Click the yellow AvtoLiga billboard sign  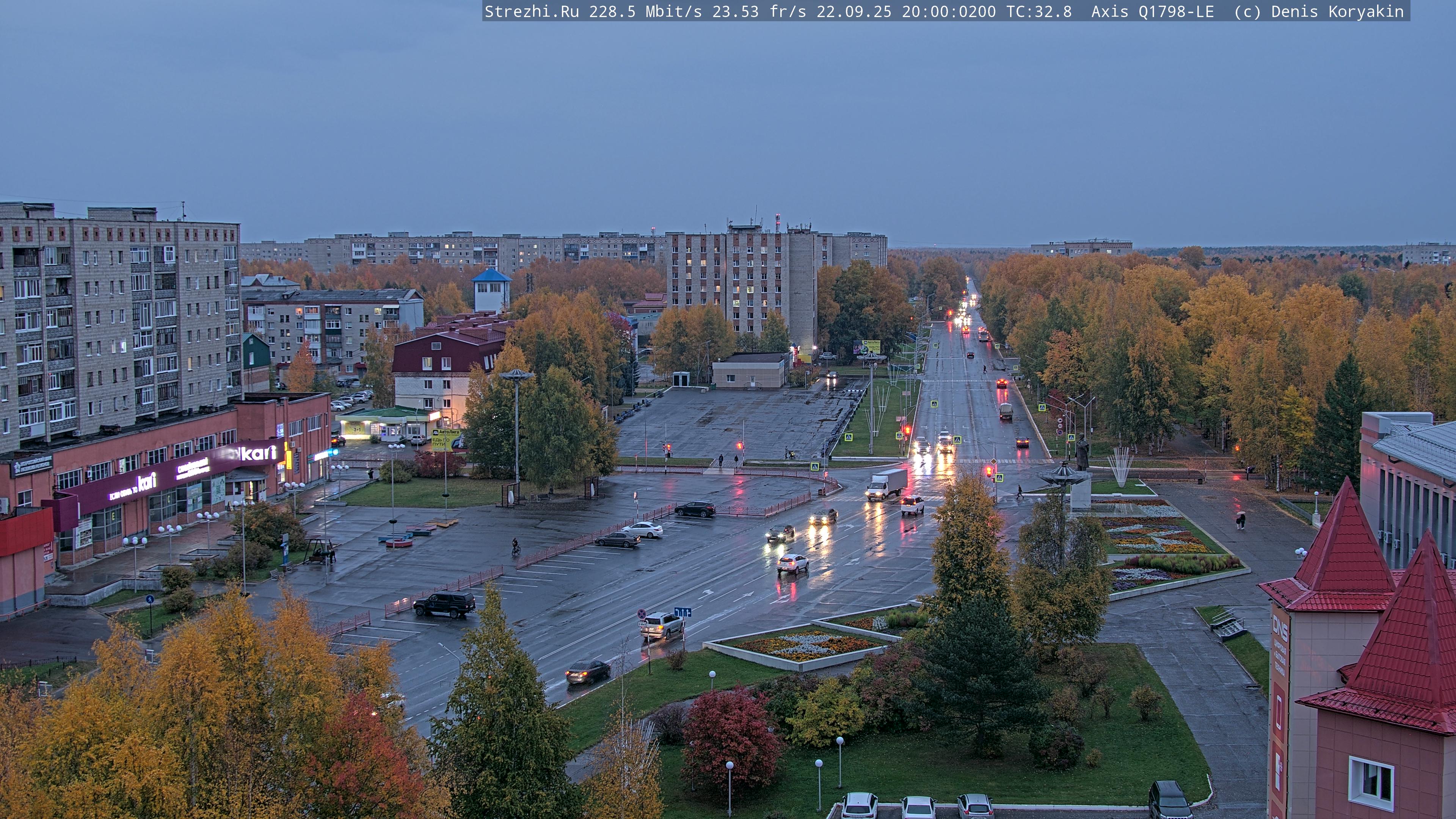click(x=445, y=440)
